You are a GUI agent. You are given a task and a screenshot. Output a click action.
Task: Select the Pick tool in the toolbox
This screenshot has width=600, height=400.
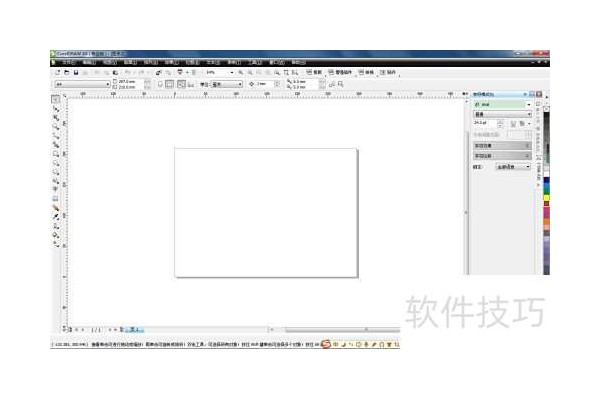pos(55,99)
